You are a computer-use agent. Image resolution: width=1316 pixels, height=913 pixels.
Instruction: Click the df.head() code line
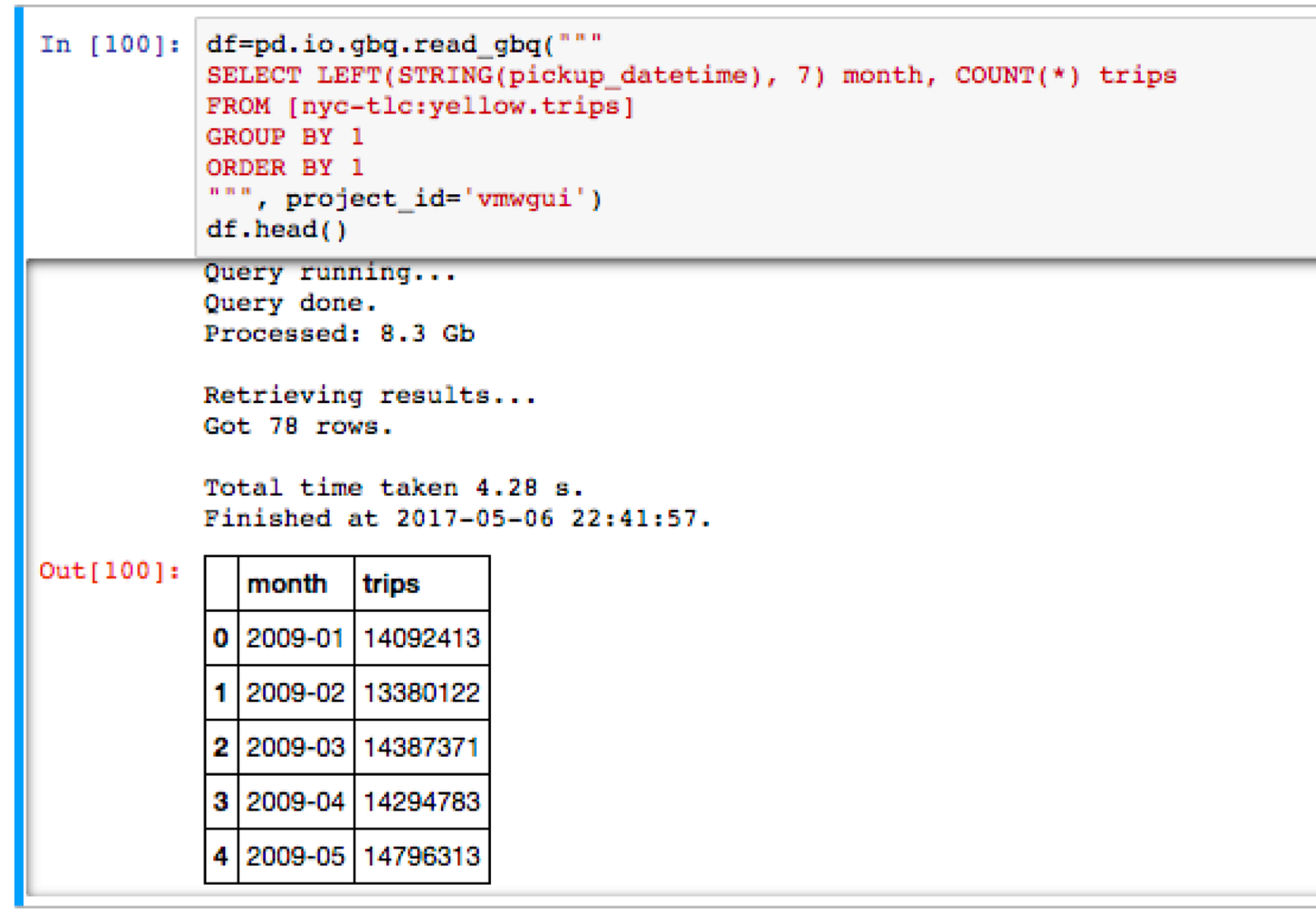[x=276, y=229]
